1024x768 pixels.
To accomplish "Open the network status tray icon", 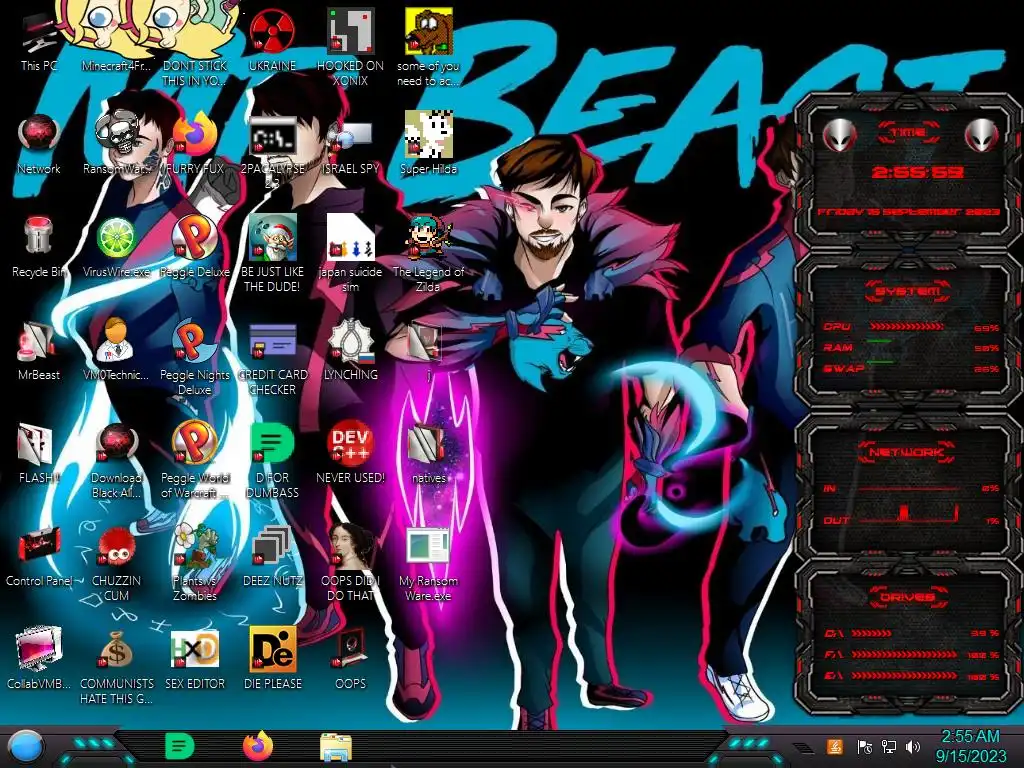I will pyautogui.click(x=888, y=746).
